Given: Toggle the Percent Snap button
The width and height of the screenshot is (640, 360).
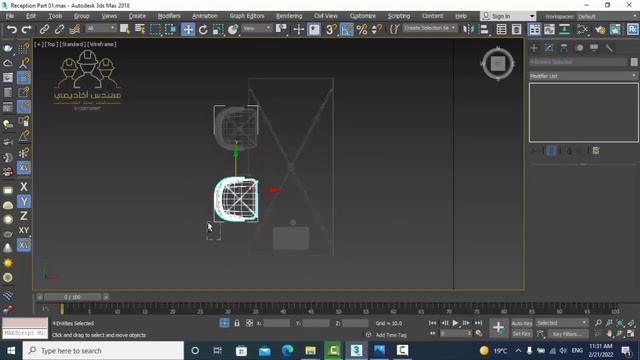Looking at the screenshot, I should 362,29.
